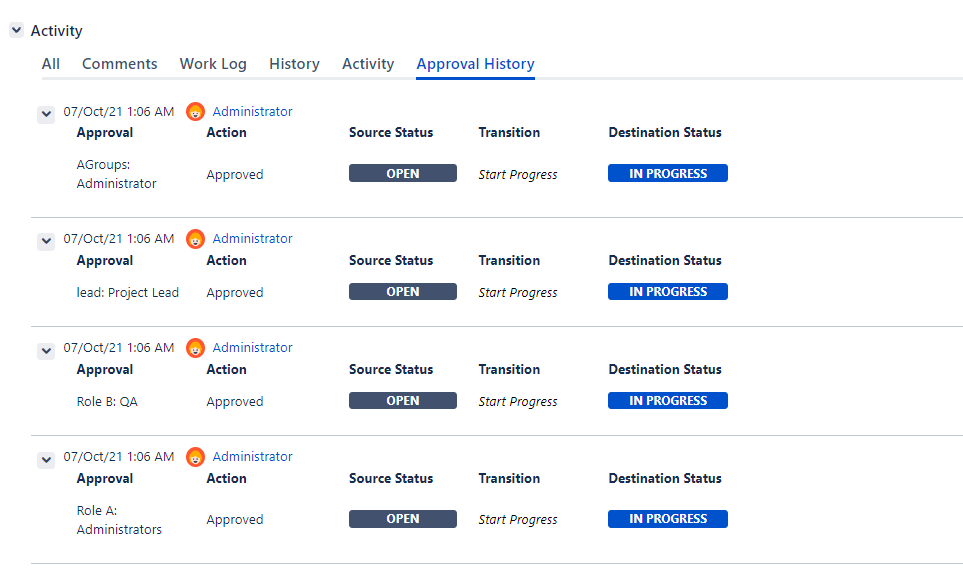
Task: Click IN PROGRESS badge in Role A entry
Action: 668,519
